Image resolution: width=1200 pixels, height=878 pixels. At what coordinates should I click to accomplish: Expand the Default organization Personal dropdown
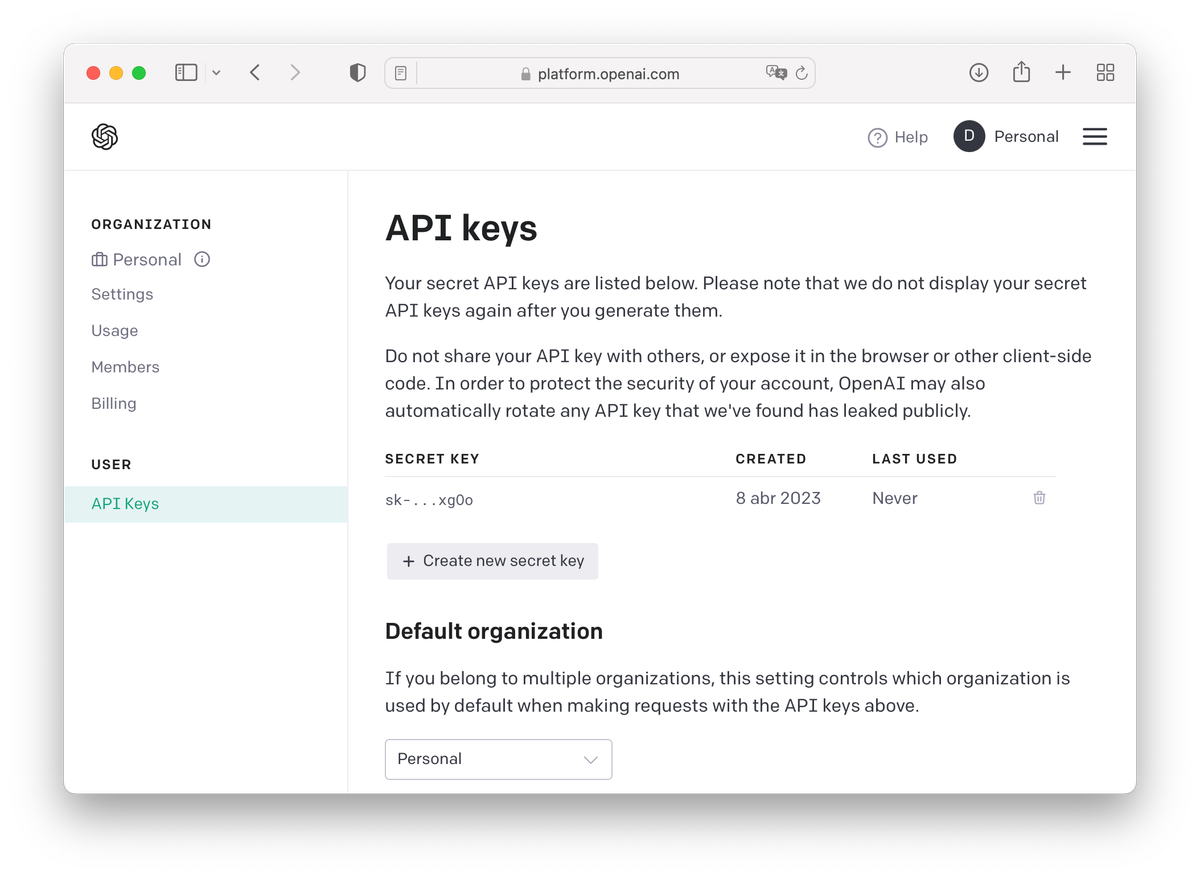coord(498,759)
